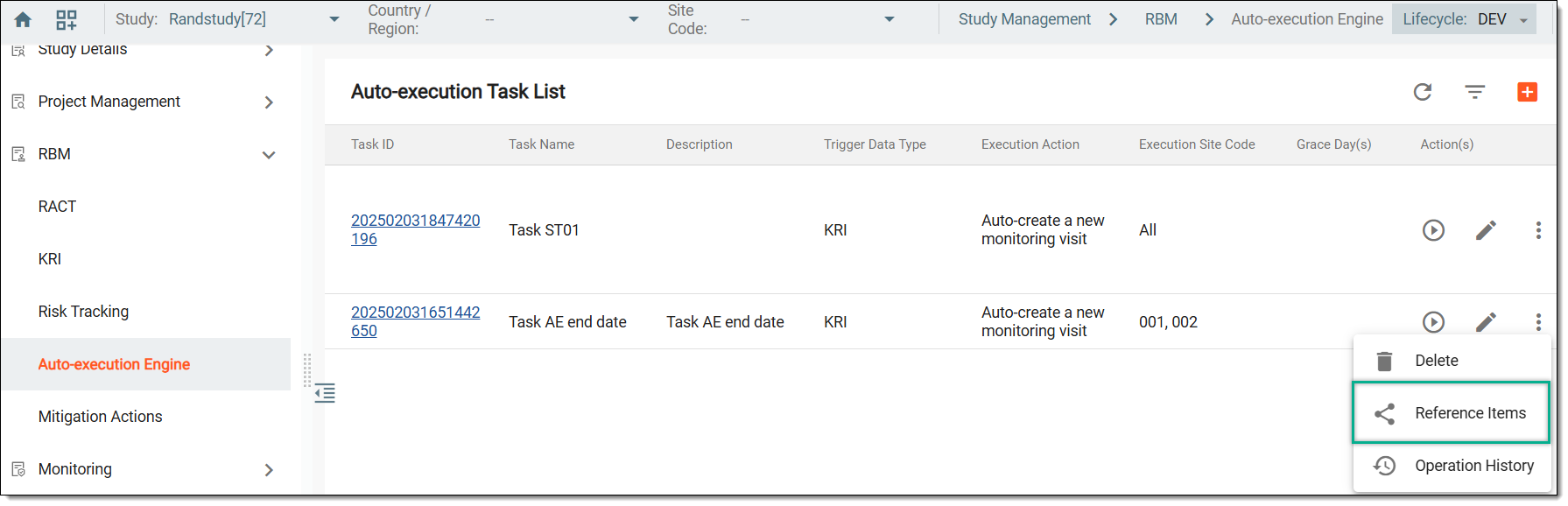Open more options for Task AE end date
1568x506 pixels.
tap(1538, 322)
